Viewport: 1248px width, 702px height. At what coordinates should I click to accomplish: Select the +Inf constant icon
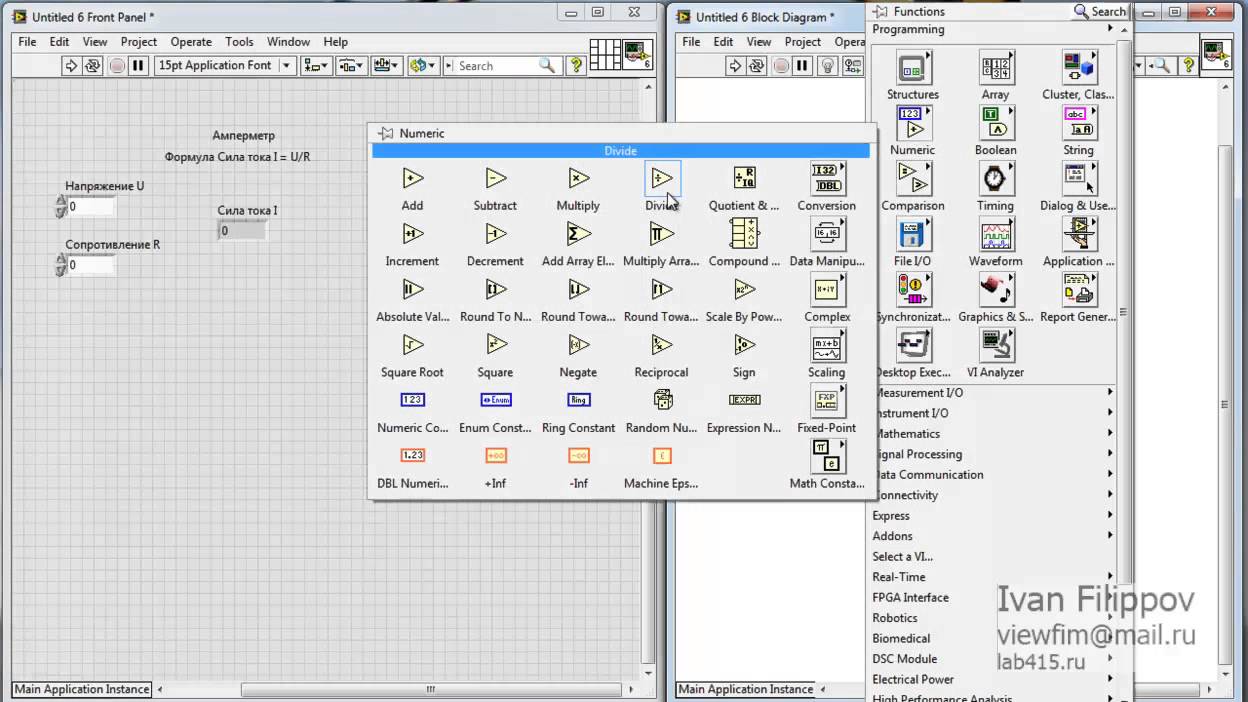coord(496,456)
